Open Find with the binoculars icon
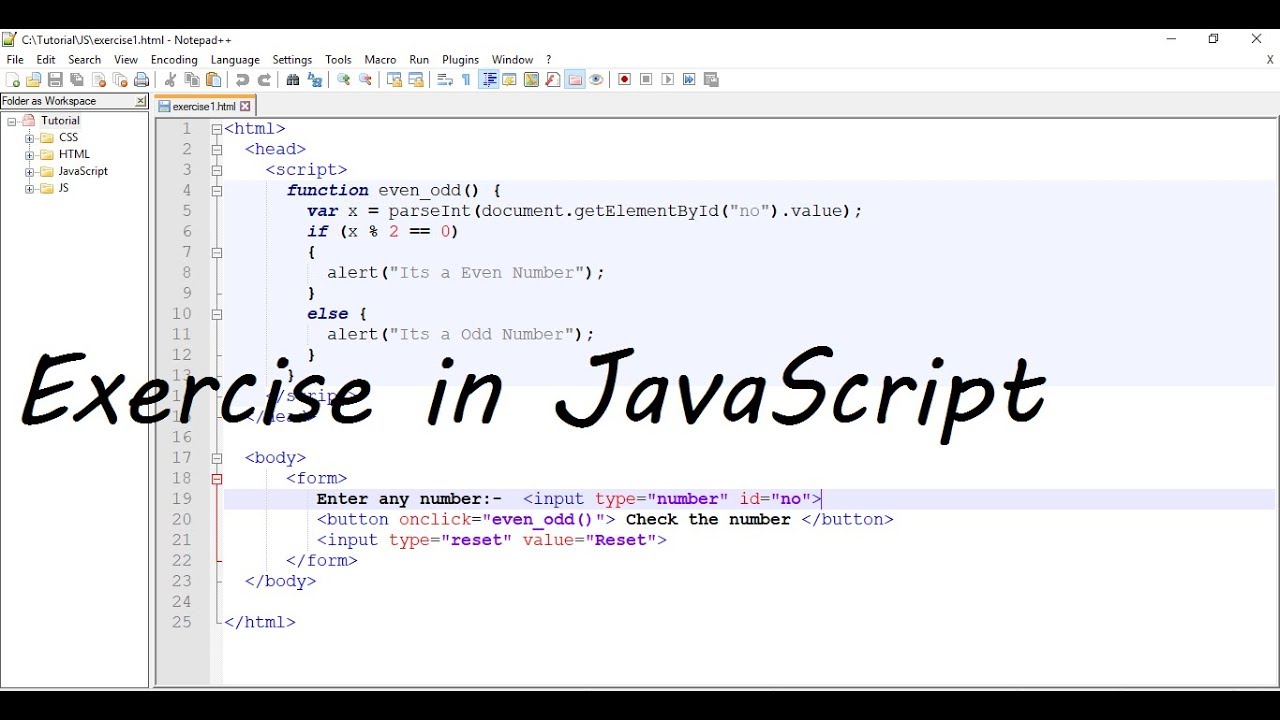This screenshot has width=1280, height=720. (293, 80)
